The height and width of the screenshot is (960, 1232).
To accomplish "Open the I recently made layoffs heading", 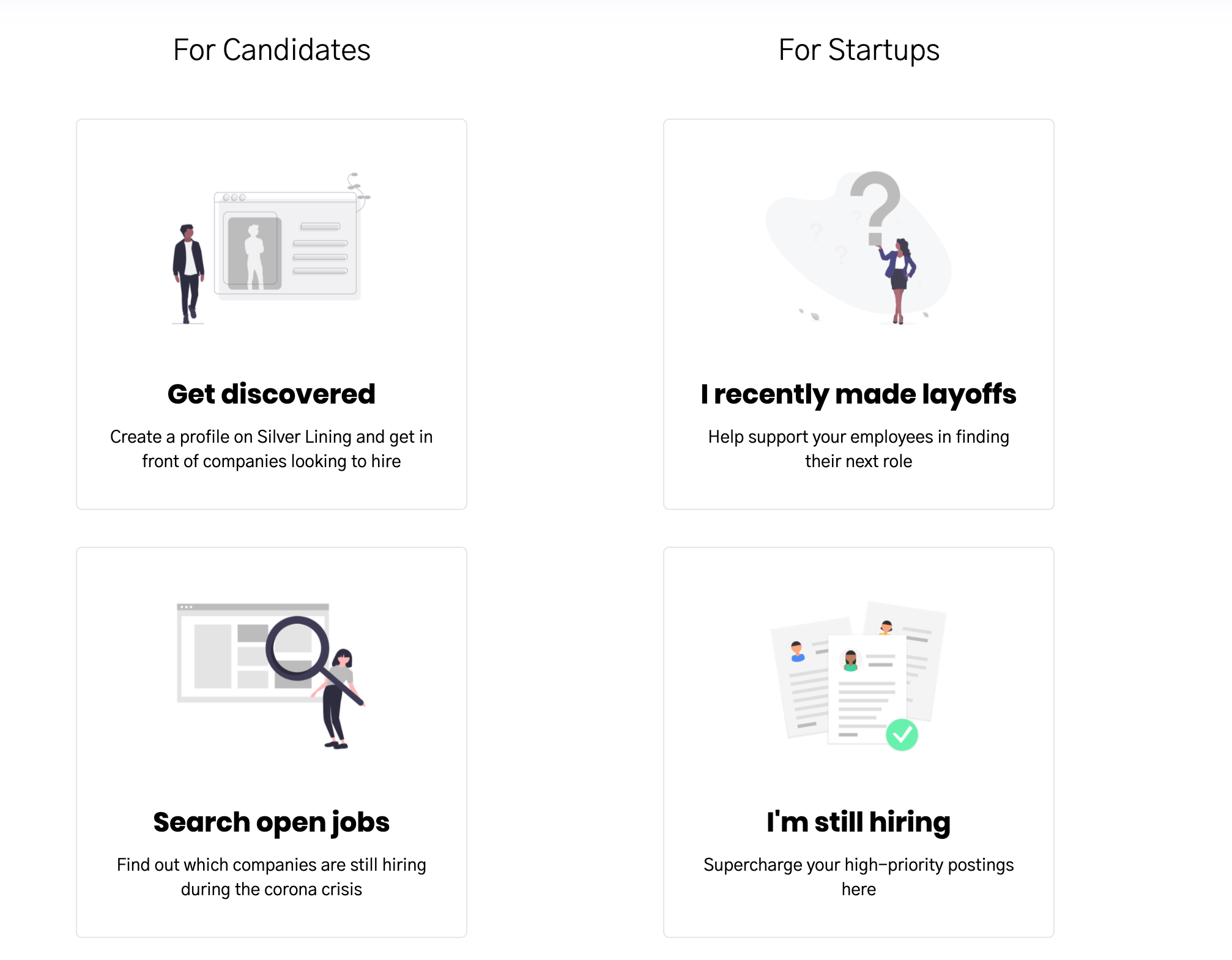I will coord(858,394).
